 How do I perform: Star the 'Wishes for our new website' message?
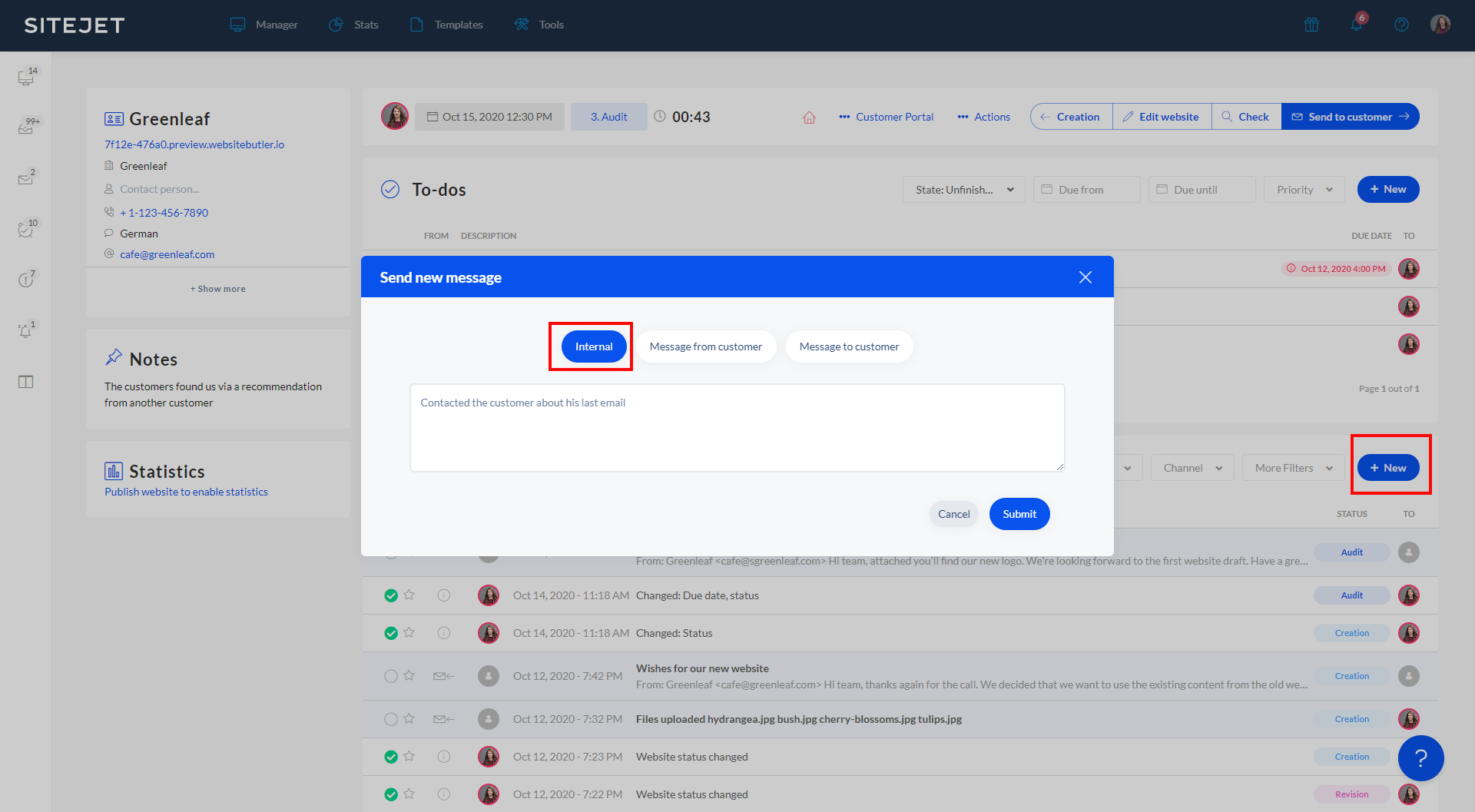(x=409, y=676)
